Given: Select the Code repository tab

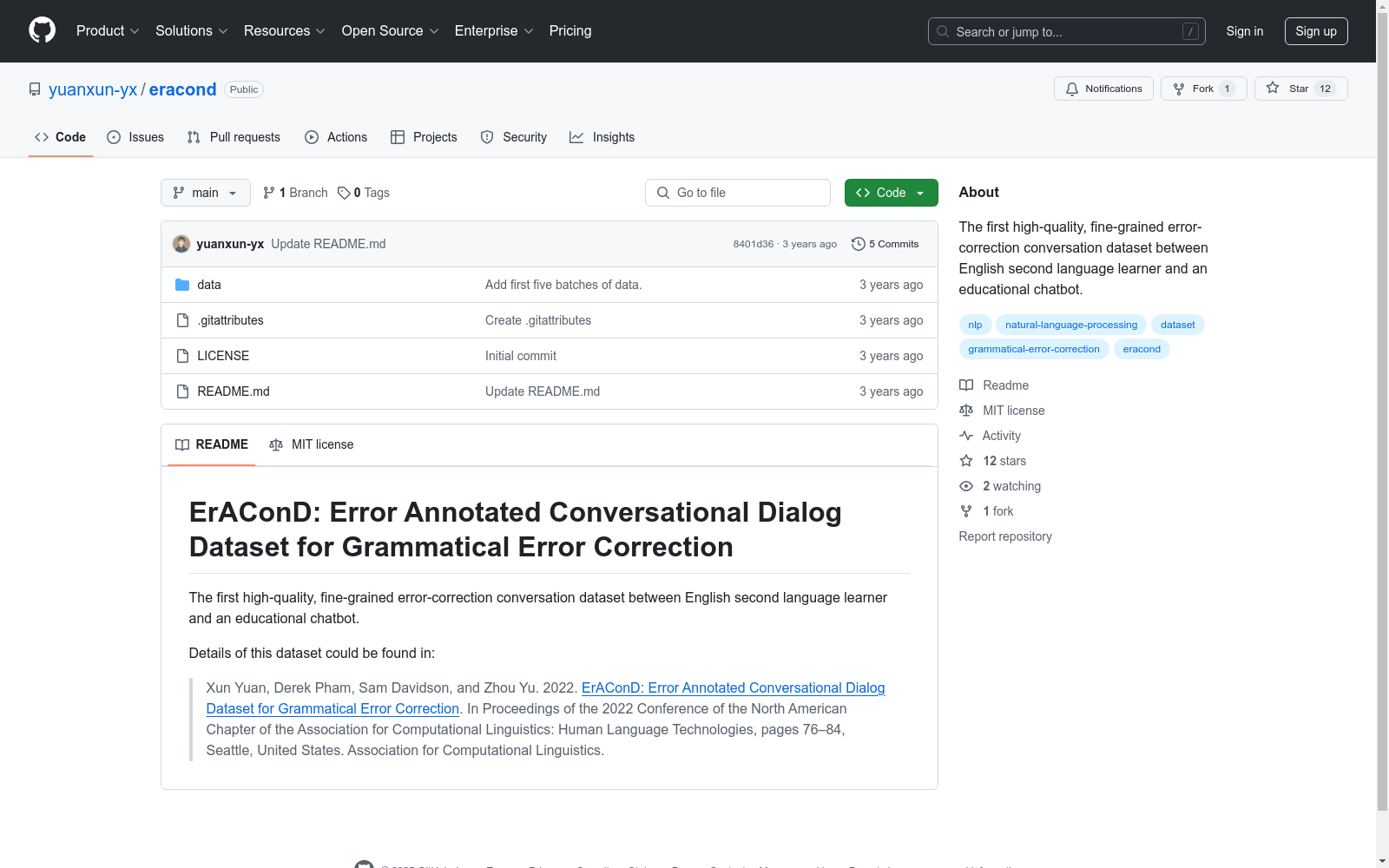Looking at the screenshot, I should [61, 137].
